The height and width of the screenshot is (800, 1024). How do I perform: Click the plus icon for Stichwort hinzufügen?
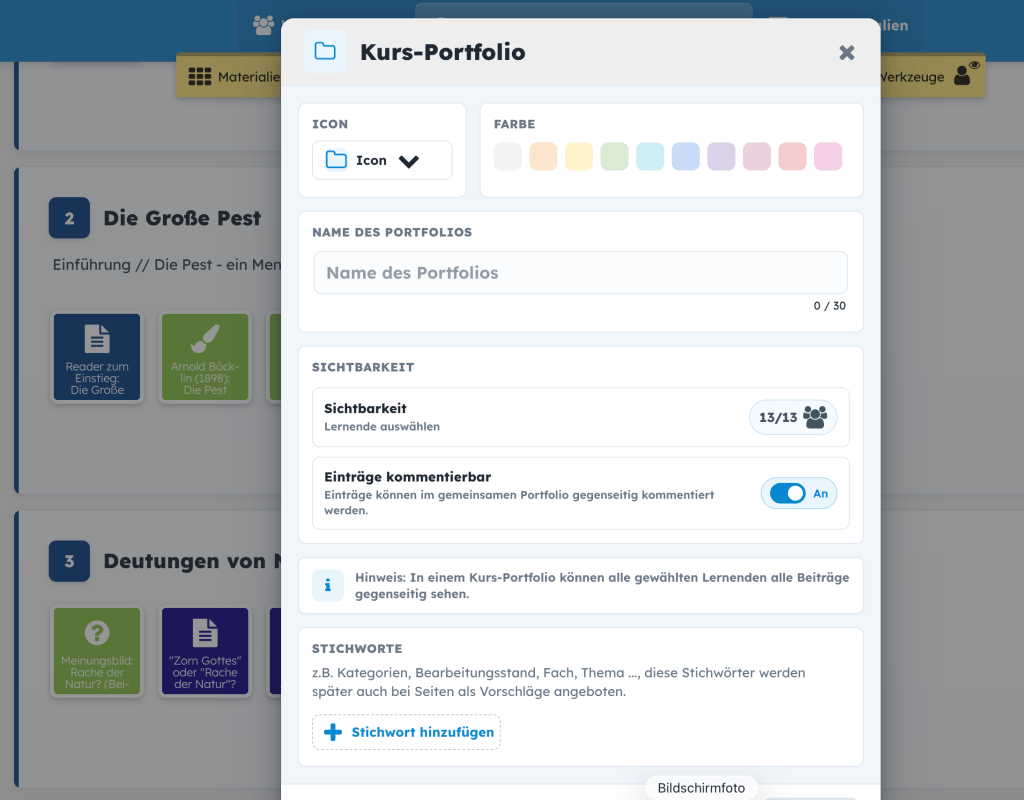click(x=333, y=732)
